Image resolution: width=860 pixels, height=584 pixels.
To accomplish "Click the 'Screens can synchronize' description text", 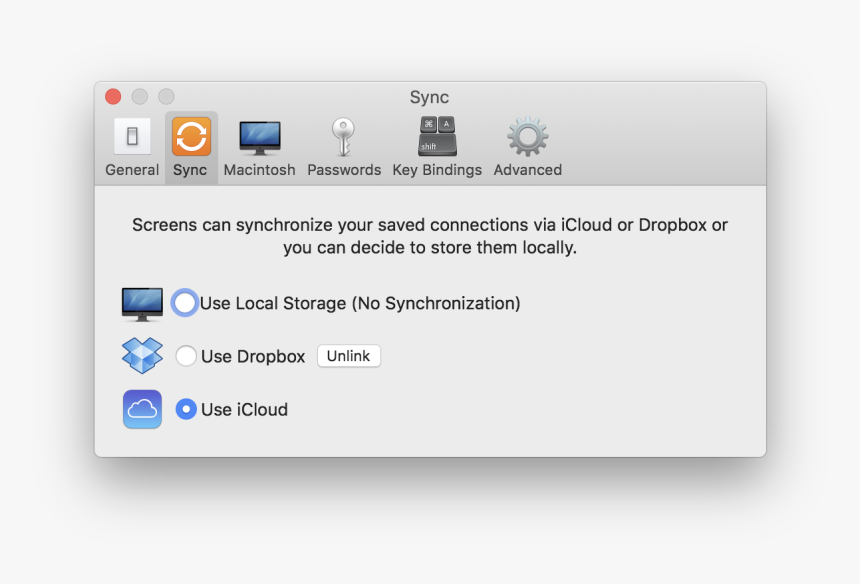I will pos(430,236).
